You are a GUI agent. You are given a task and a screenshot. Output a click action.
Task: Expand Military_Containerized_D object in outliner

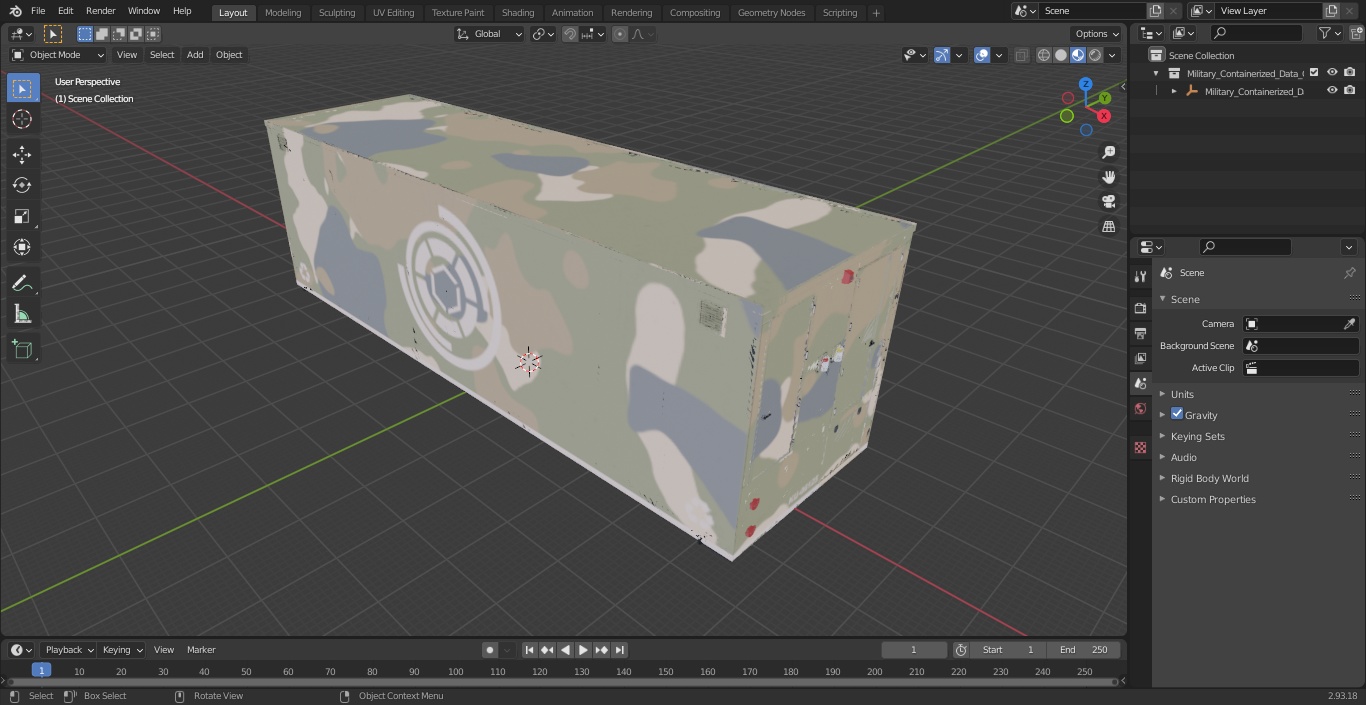1174,91
